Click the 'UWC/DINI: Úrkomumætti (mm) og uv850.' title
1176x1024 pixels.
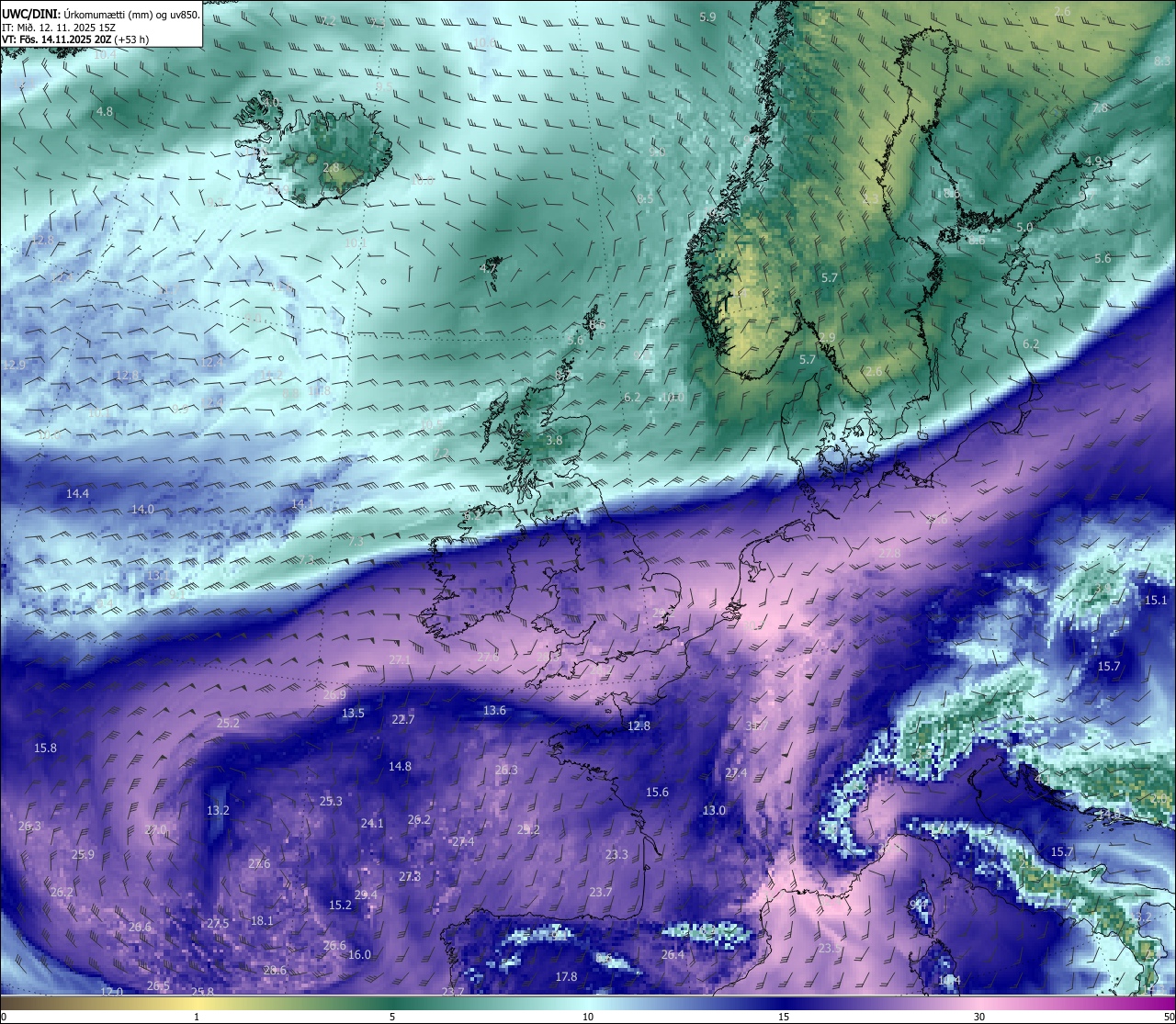click(101, 13)
